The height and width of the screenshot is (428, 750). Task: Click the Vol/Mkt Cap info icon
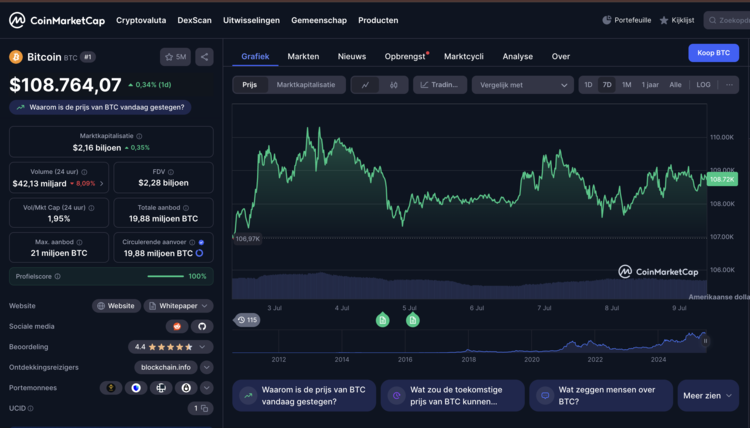pyautogui.click(x=91, y=208)
